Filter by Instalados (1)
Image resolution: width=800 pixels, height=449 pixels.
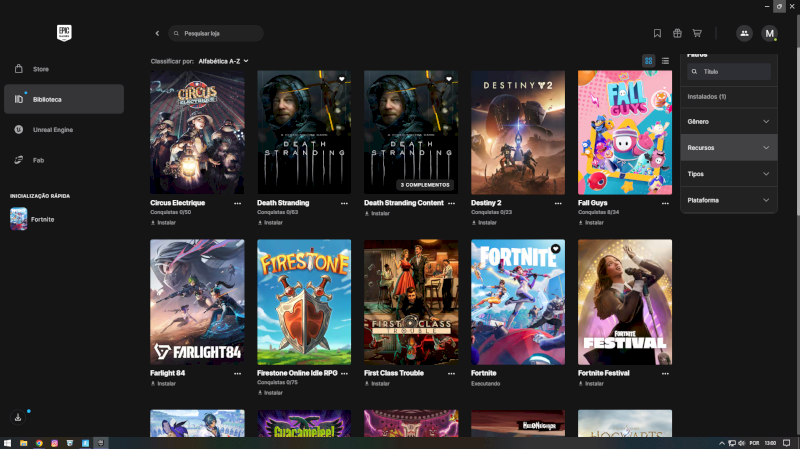(x=707, y=96)
